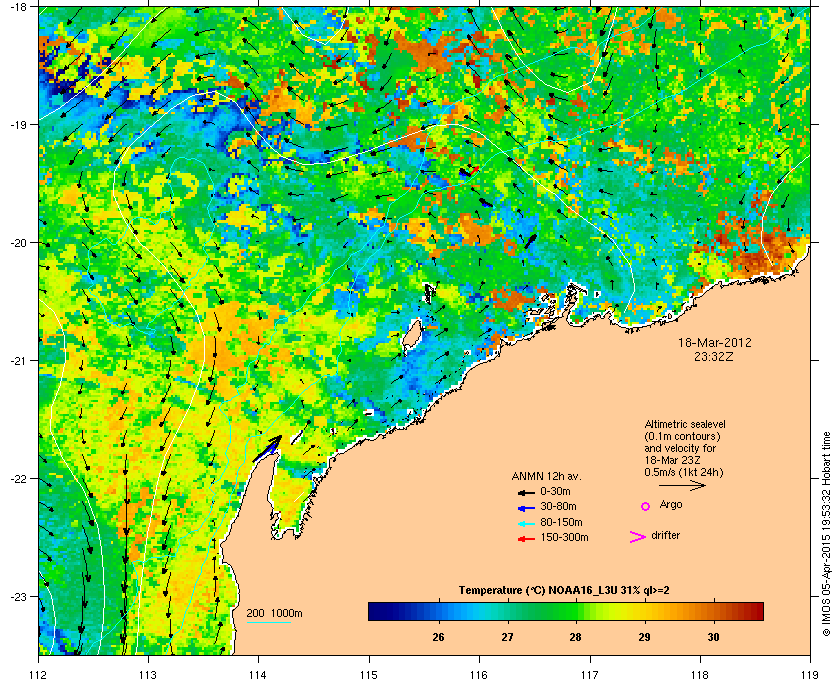Click longitude axis label 118
This screenshot has height=680, width=840.
click(x=700, y=675)
